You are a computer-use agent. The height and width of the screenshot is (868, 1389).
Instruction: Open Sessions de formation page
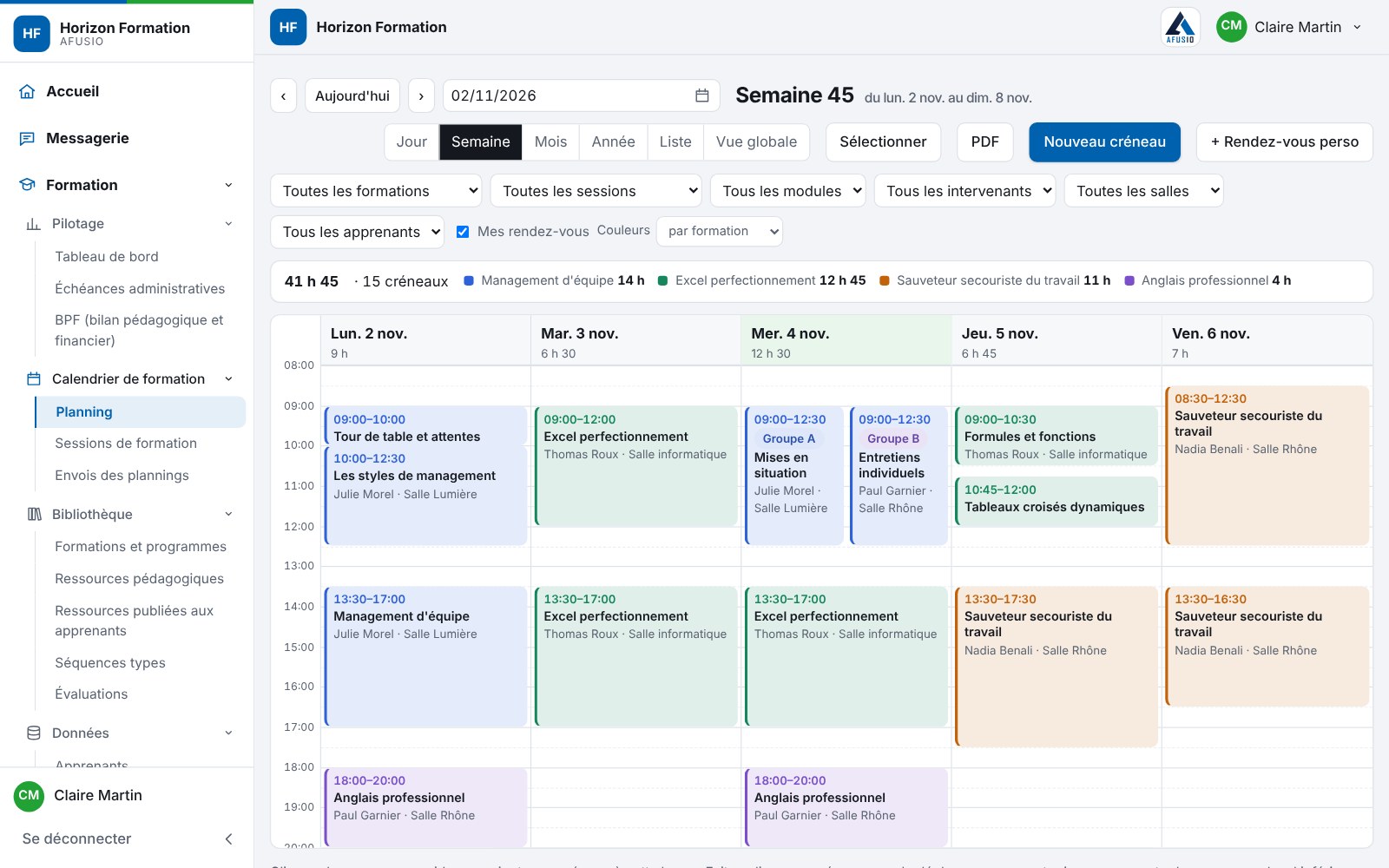pos(126,444)
